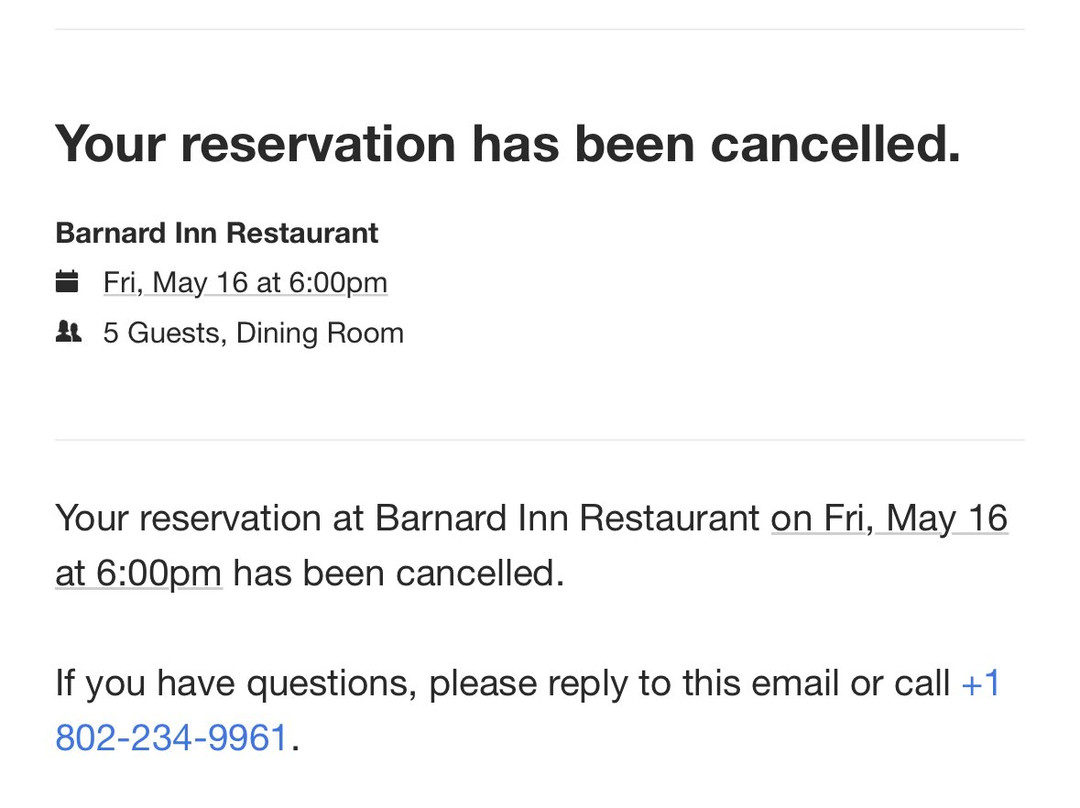1080x808 pixels.
Task: Tap the blue +1 country code link
Action: 980,683
